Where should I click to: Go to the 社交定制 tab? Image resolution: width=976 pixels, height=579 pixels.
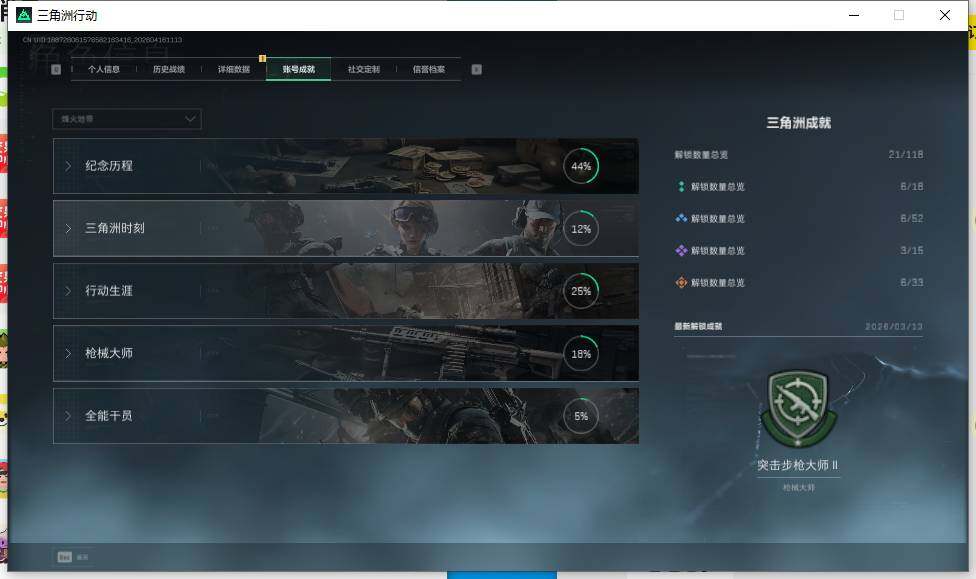tap(364, 69)
